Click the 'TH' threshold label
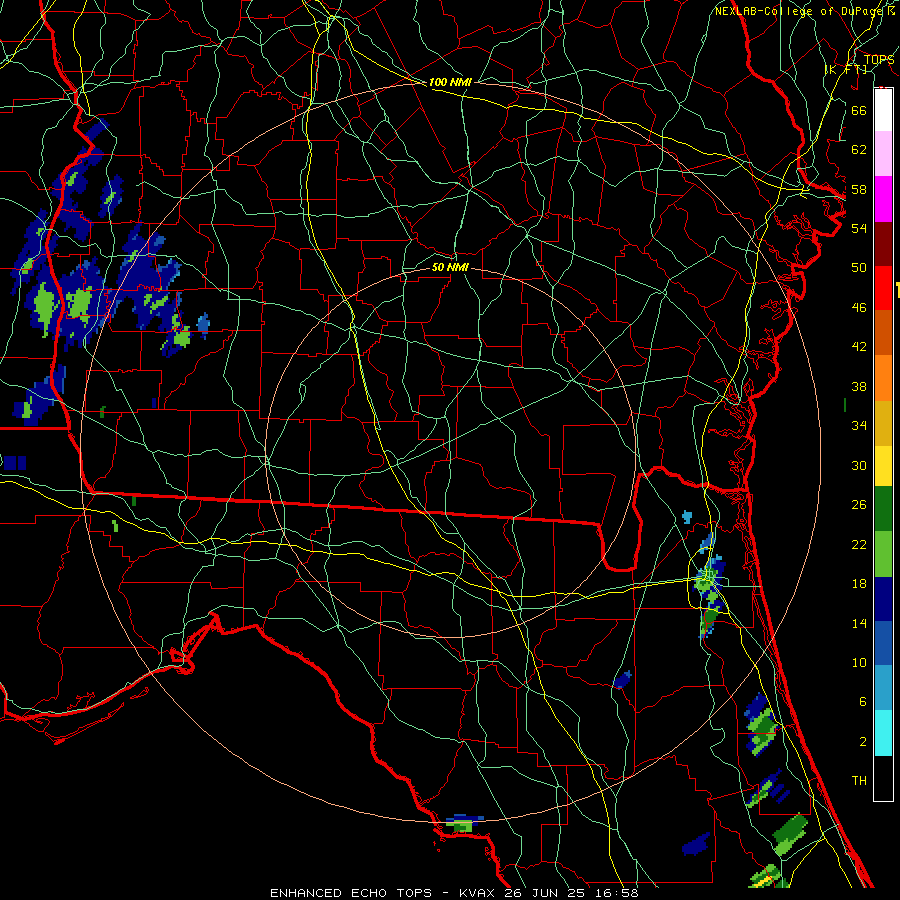Viewport: 900px width, 900px height. click(x=859, y=781)
